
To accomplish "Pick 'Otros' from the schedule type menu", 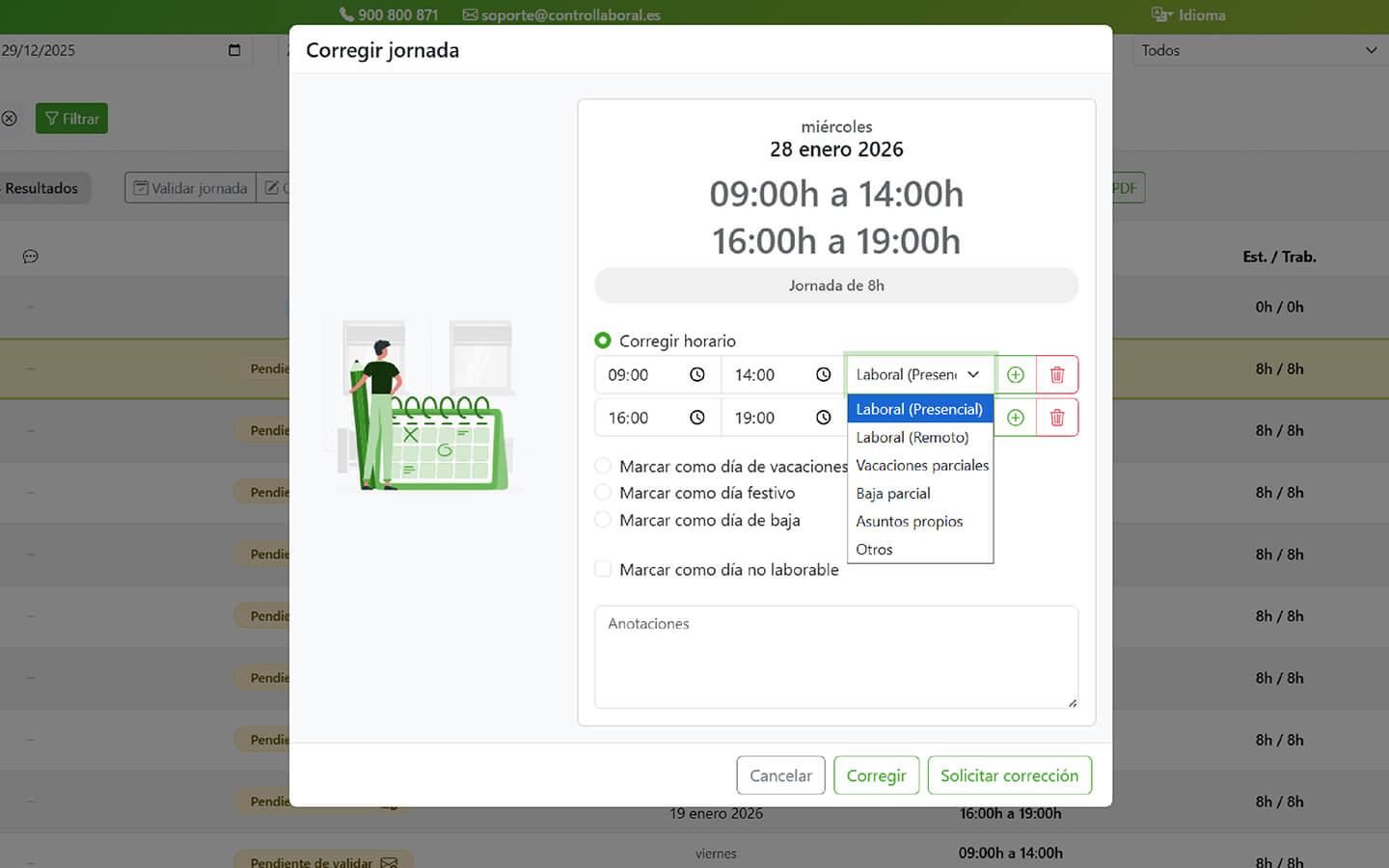I will click(873, 549).
